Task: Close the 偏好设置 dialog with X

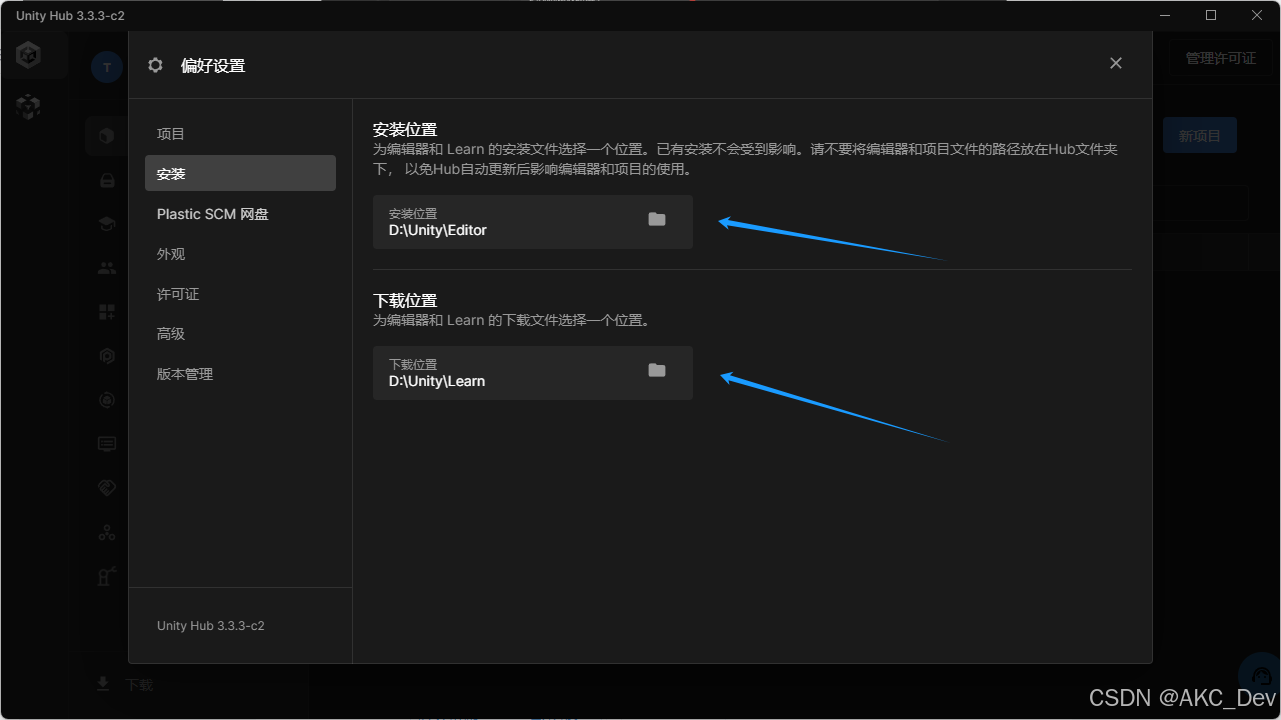Action: [1116, 63]
